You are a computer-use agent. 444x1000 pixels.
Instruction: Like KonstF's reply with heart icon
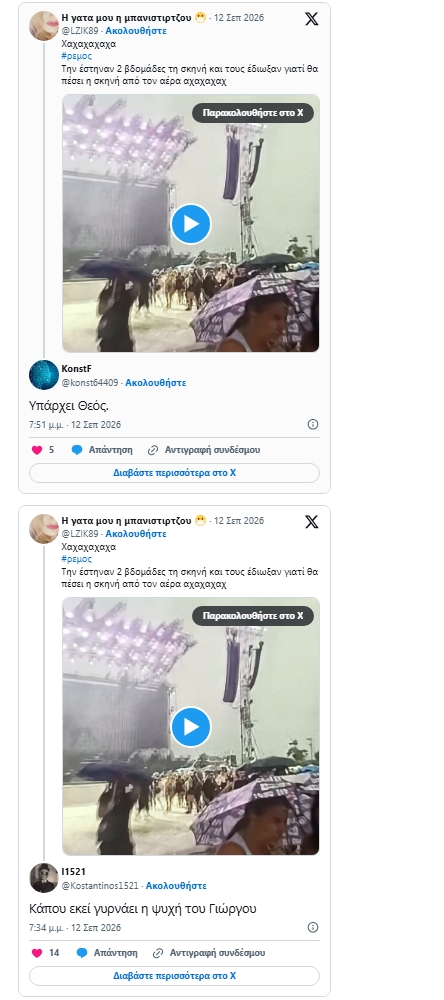coord(37,450)
